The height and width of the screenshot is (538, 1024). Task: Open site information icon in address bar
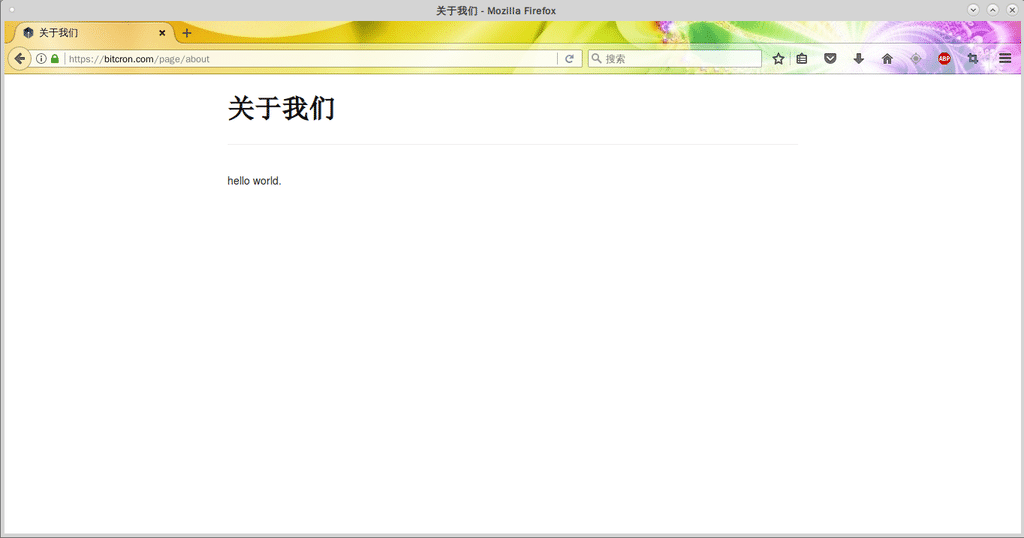point(41,59)
